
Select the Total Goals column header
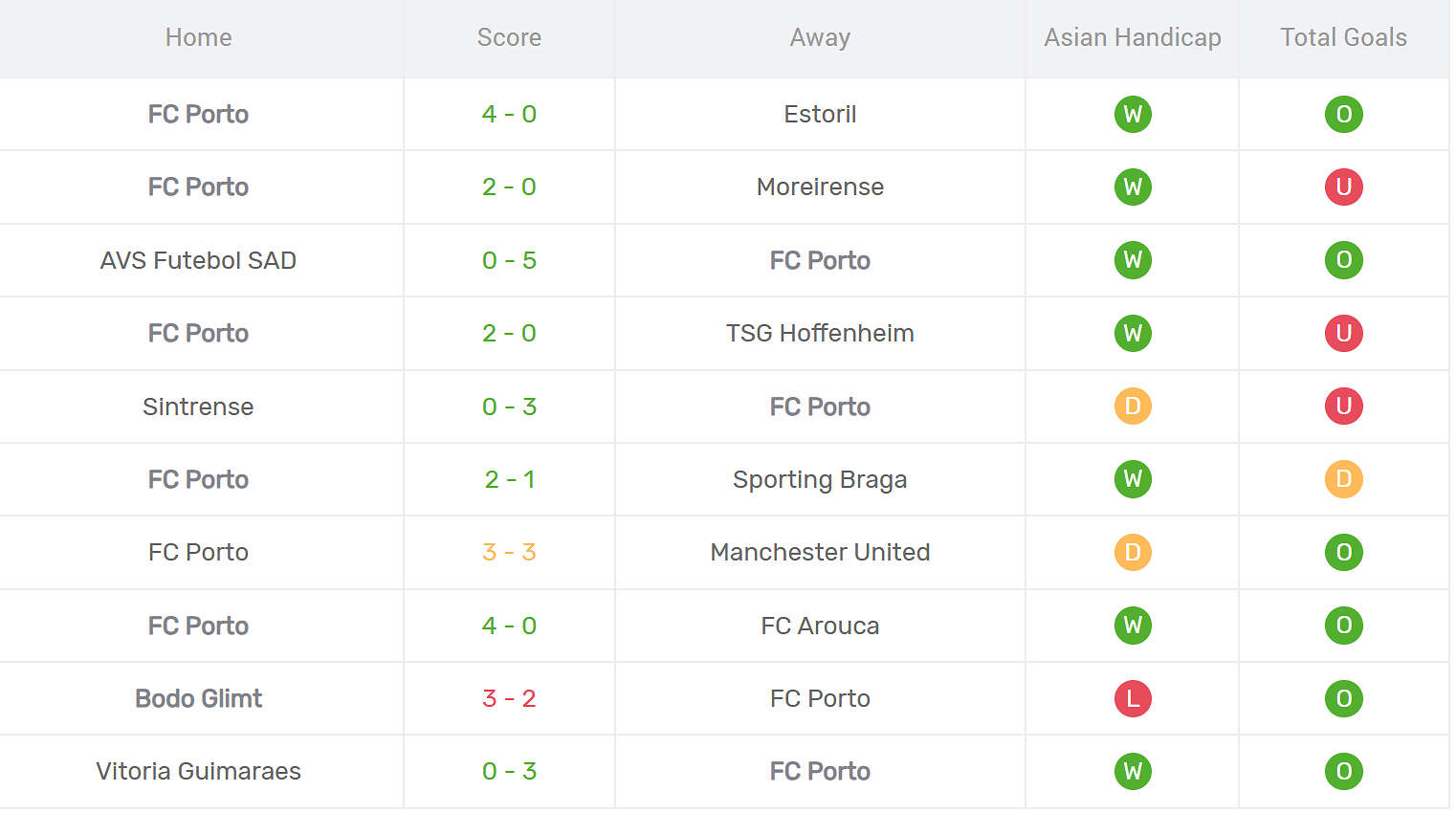pos(1343,37)
